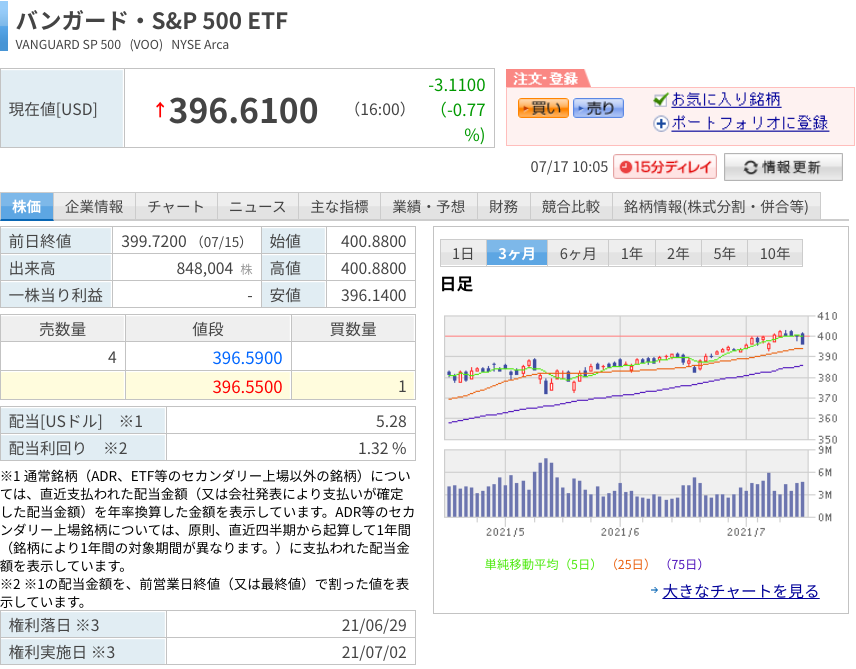Open the チャート tab

176,206
